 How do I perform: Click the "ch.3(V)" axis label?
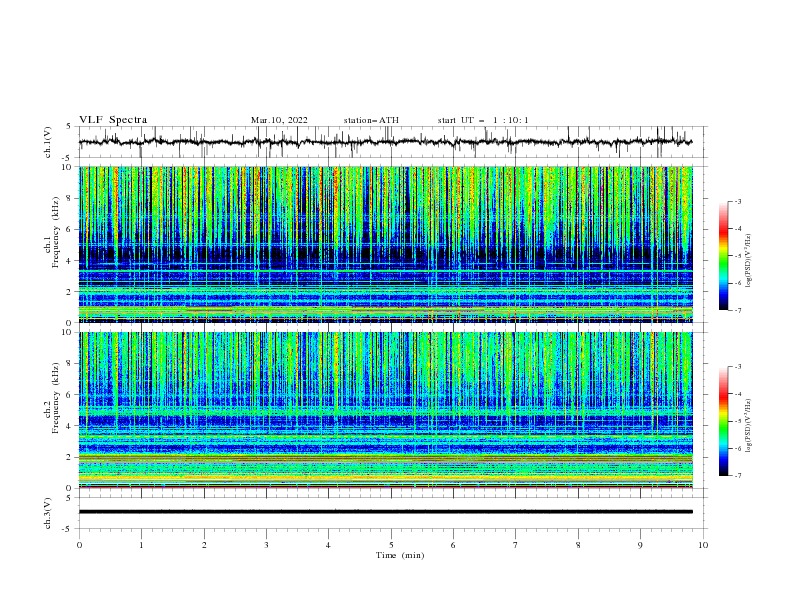pos(48,513)
